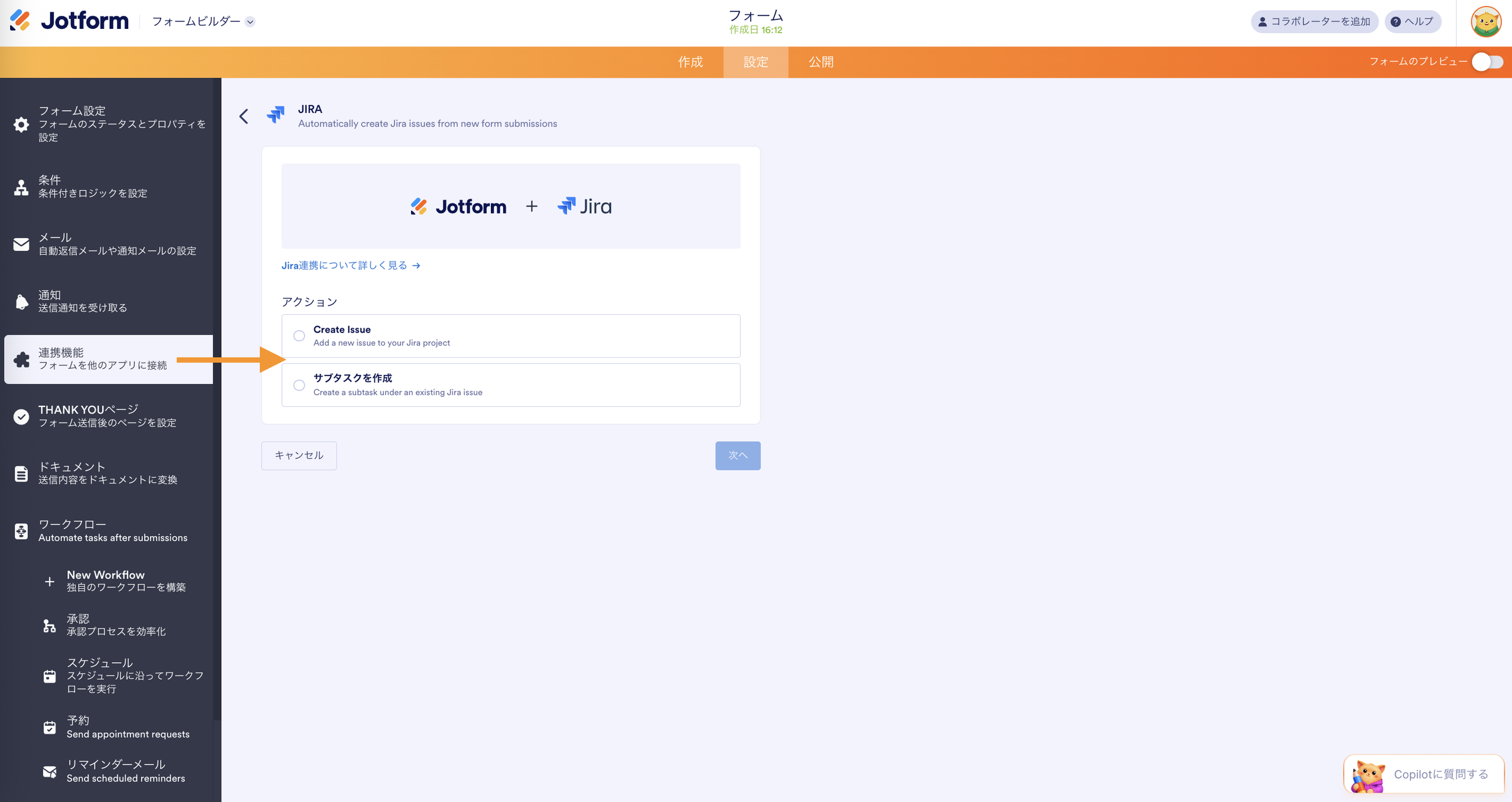1512x802 pixels.
Task: Open ワークフロー icon in sidebar
Action: [21, 531]
